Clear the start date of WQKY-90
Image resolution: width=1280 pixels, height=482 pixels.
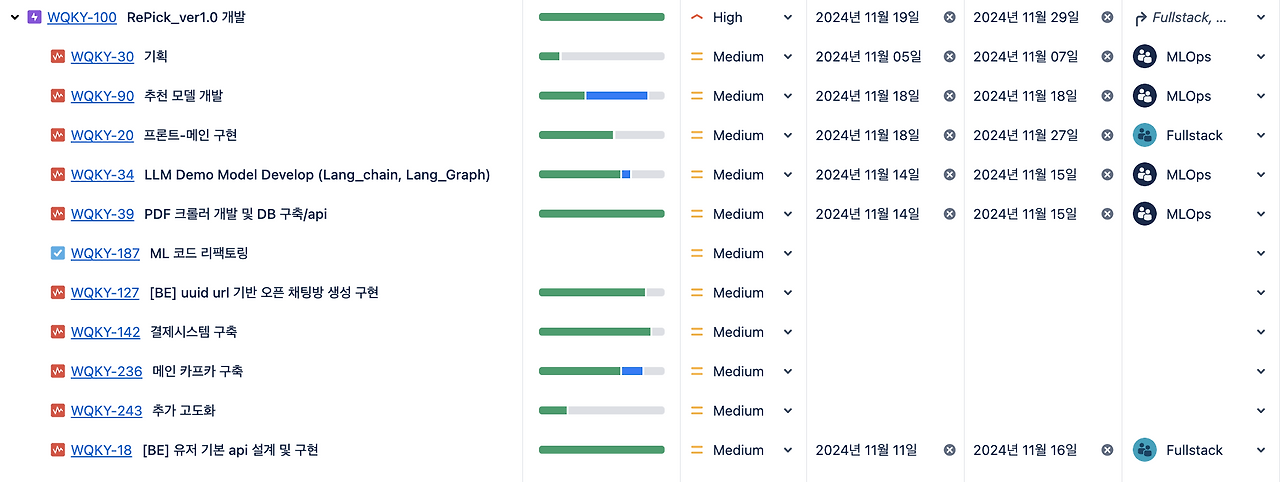point(949,96)
